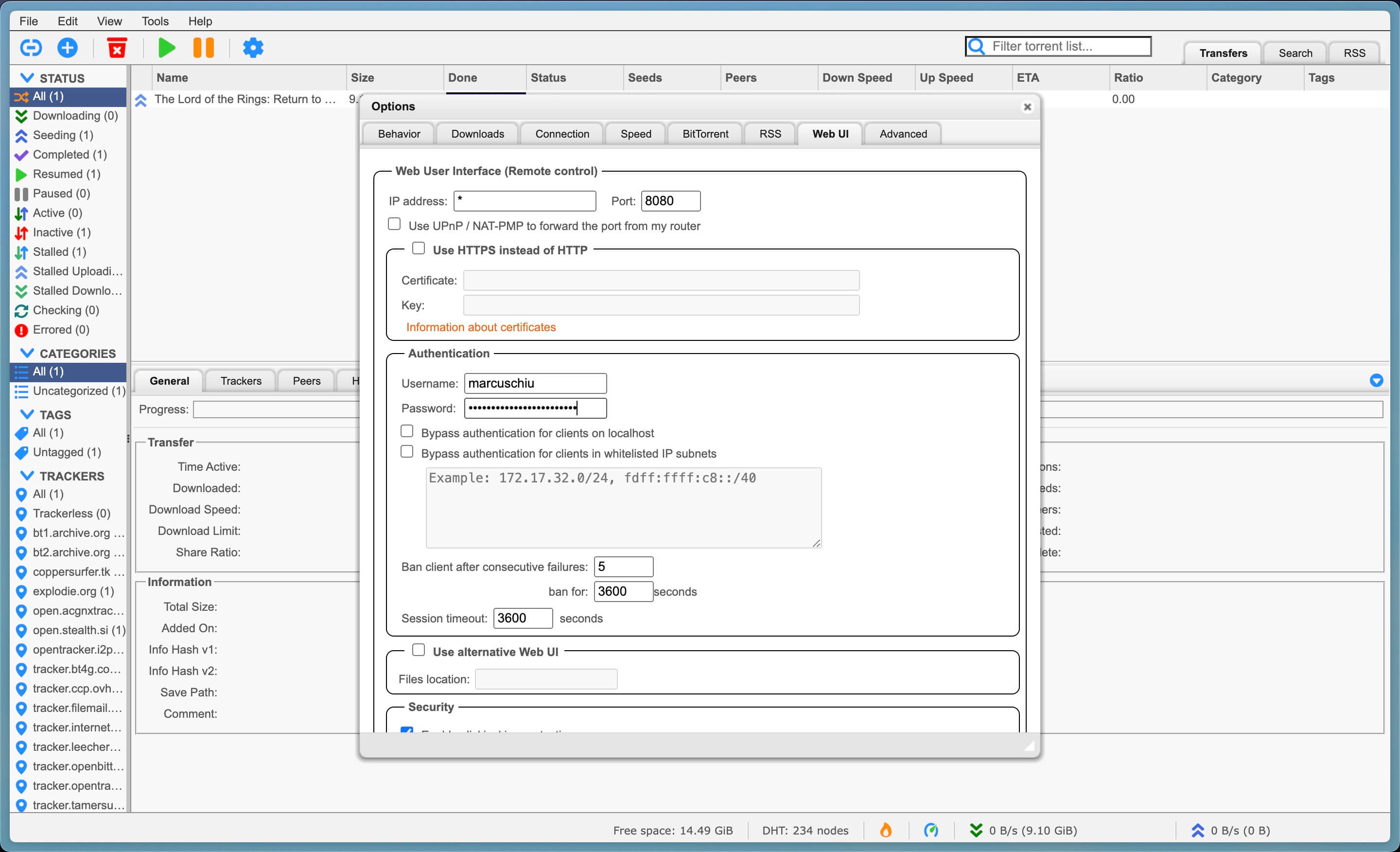Select the Completed (1) status filter

click(x=68, y=155)
